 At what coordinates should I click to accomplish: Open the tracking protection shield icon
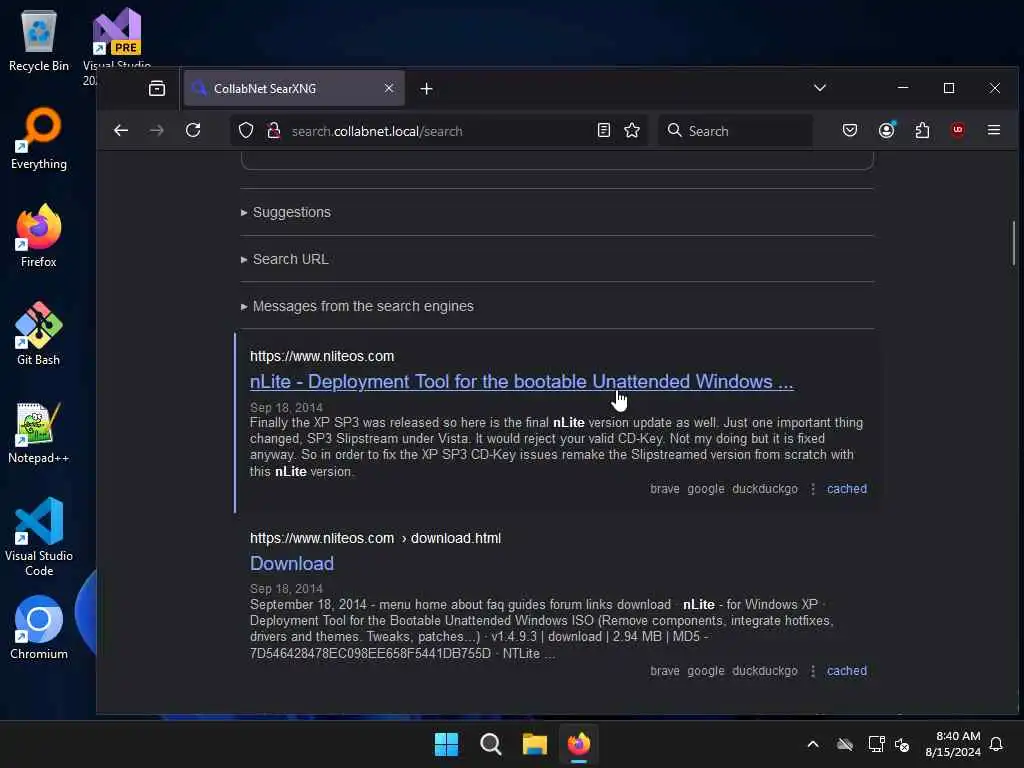(x=246, y=131)
